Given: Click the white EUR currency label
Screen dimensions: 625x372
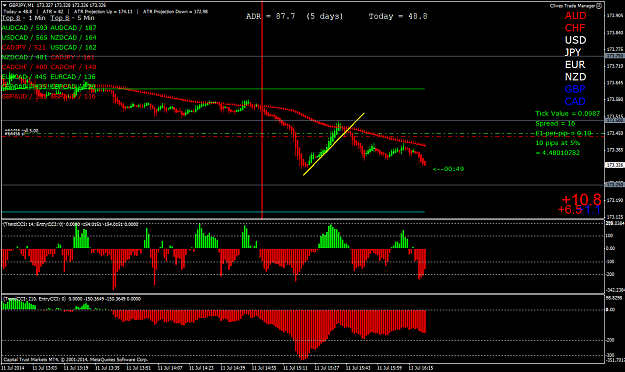Looking at the screenshot, I should pos(575,65).
